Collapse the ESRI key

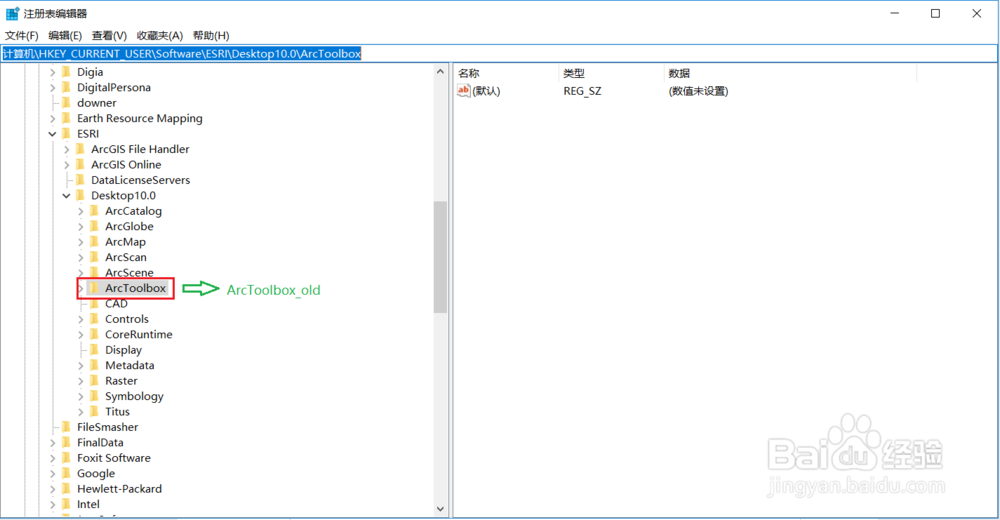pyautogui.click(x=53, y=134)
